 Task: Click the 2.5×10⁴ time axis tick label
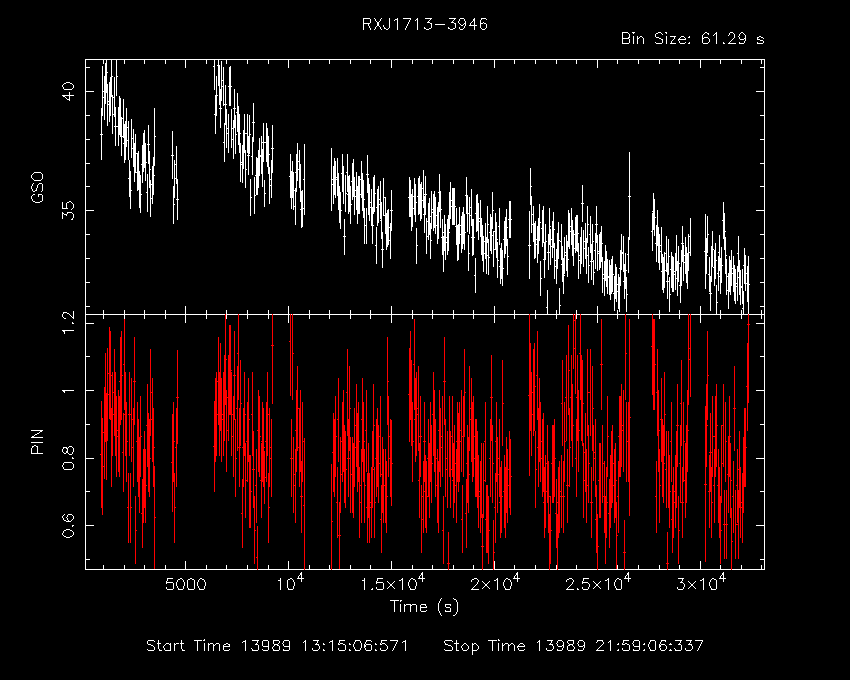(x=598, y=582)
